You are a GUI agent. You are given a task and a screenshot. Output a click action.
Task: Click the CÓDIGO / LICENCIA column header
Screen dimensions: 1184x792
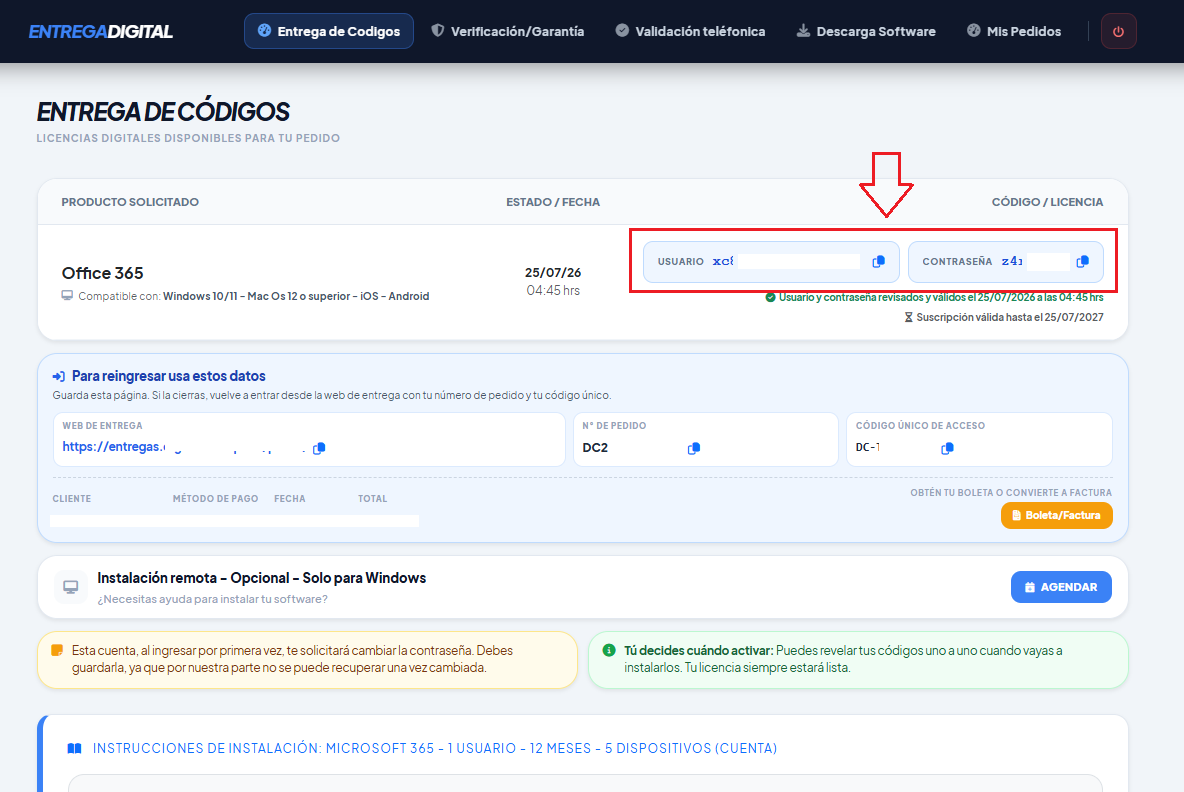[1047, 202]
